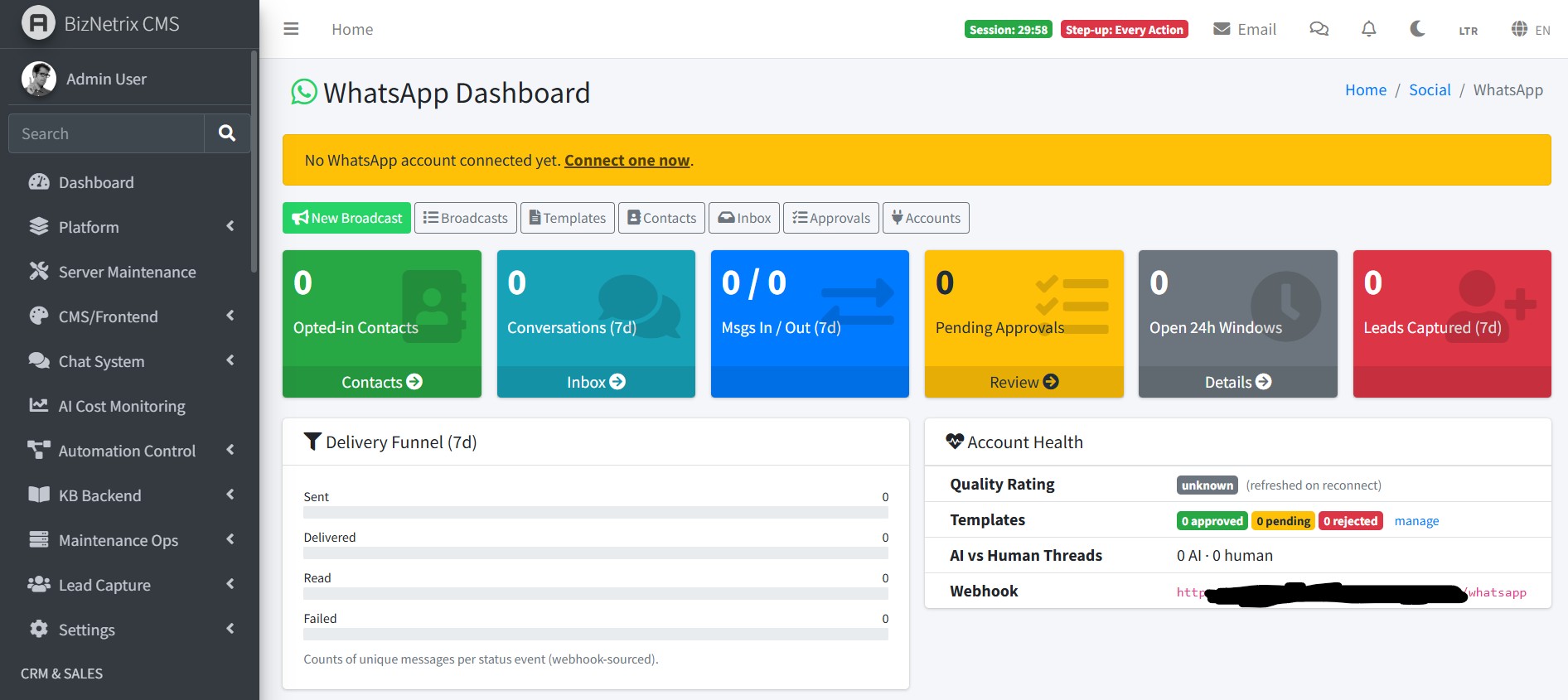This screenshot has height=700, width=1568.
Task: Open the Templates button
Action: (x=568, y=218)
